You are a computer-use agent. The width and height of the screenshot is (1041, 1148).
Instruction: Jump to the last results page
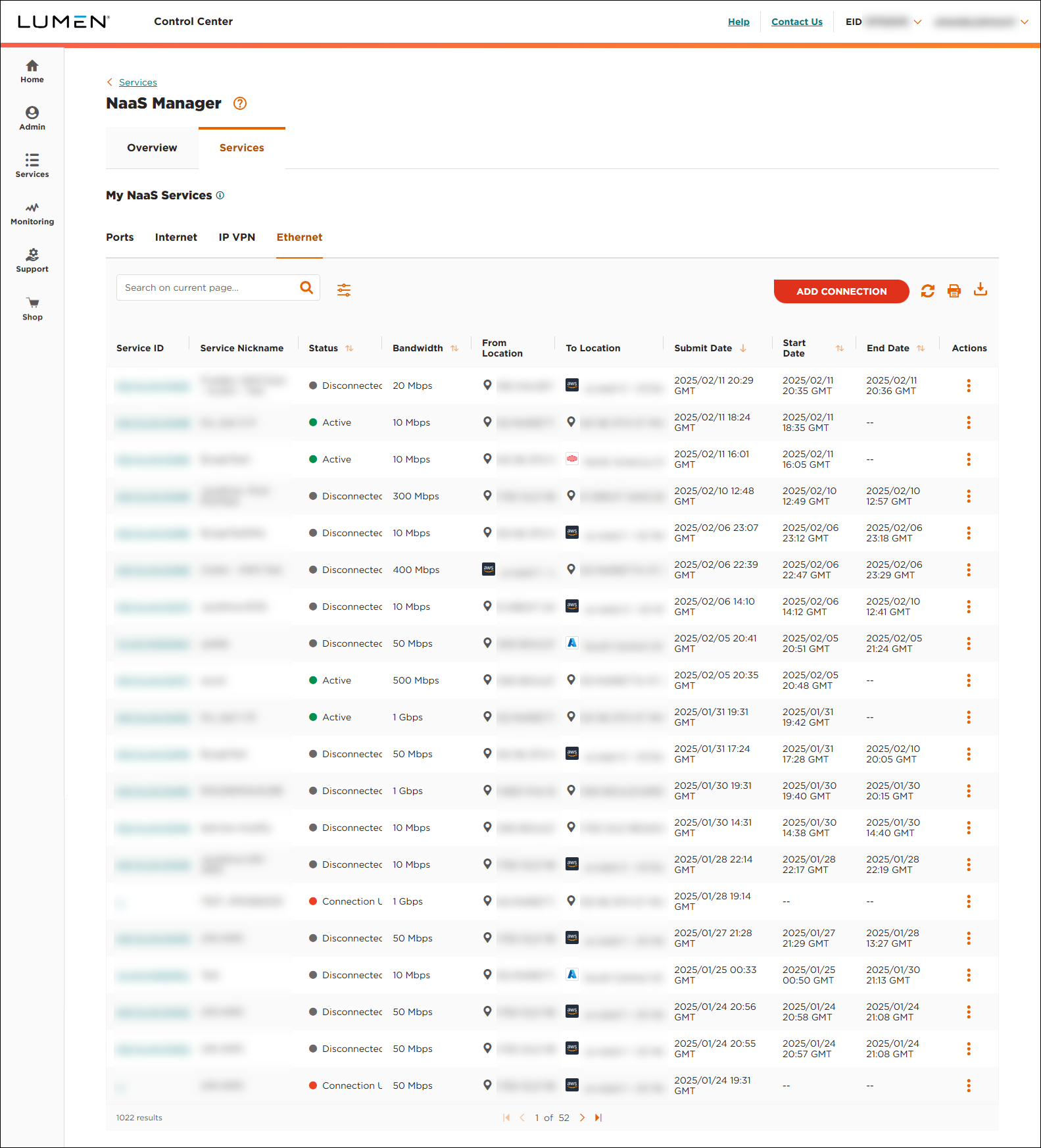pos(598,1118)
